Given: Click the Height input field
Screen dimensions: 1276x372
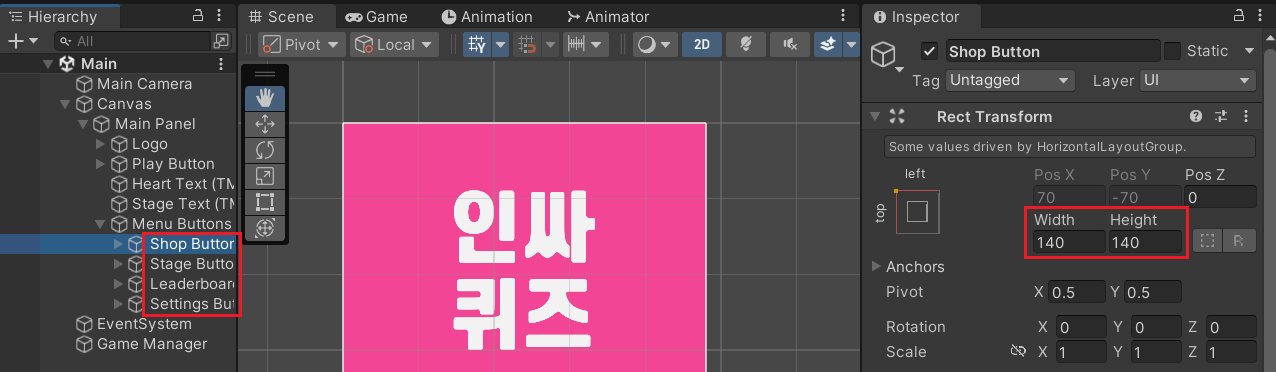Looking at the screenshot, I should pos(1144,242).
